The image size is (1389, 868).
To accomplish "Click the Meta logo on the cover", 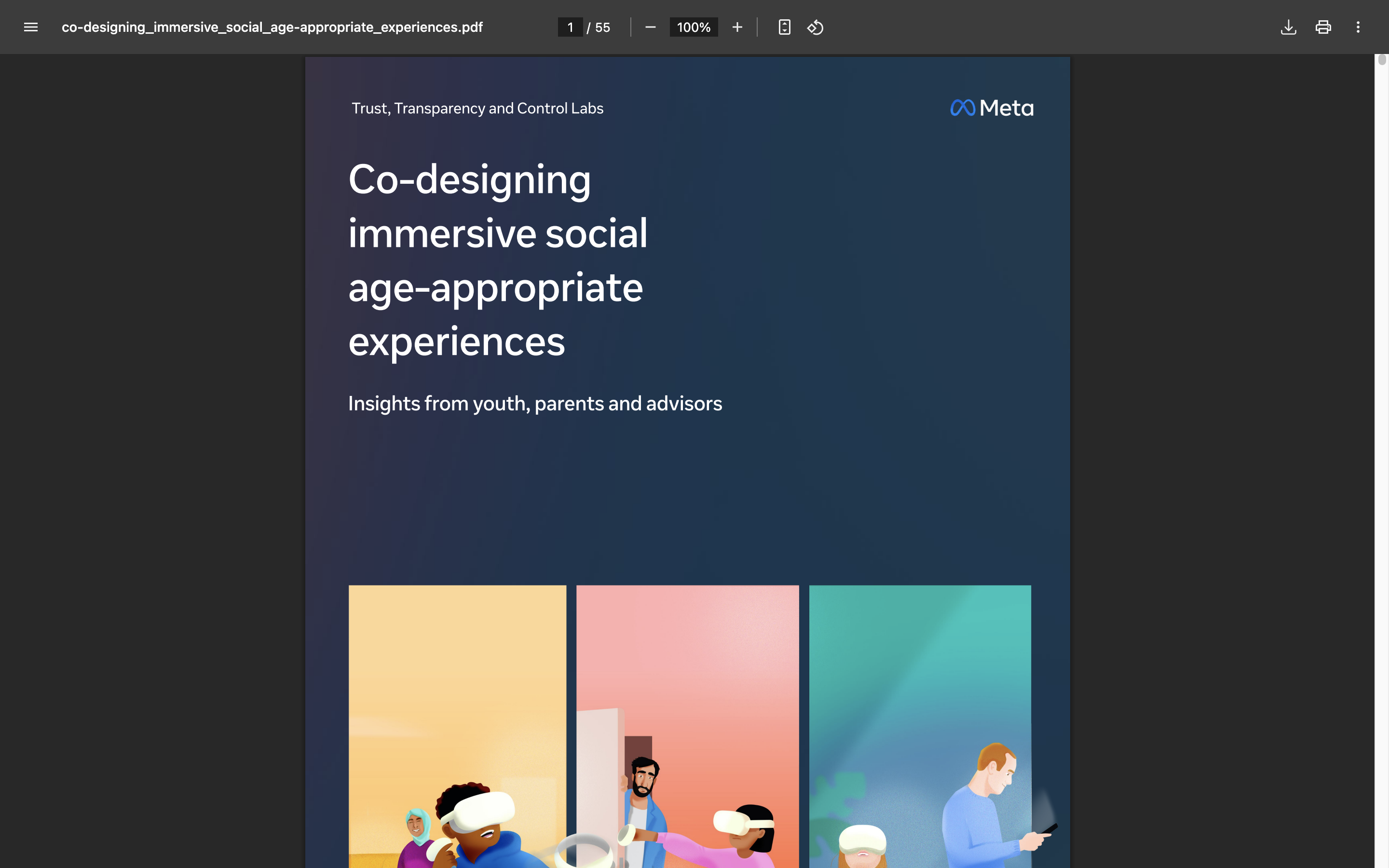I will pos(992,108).
